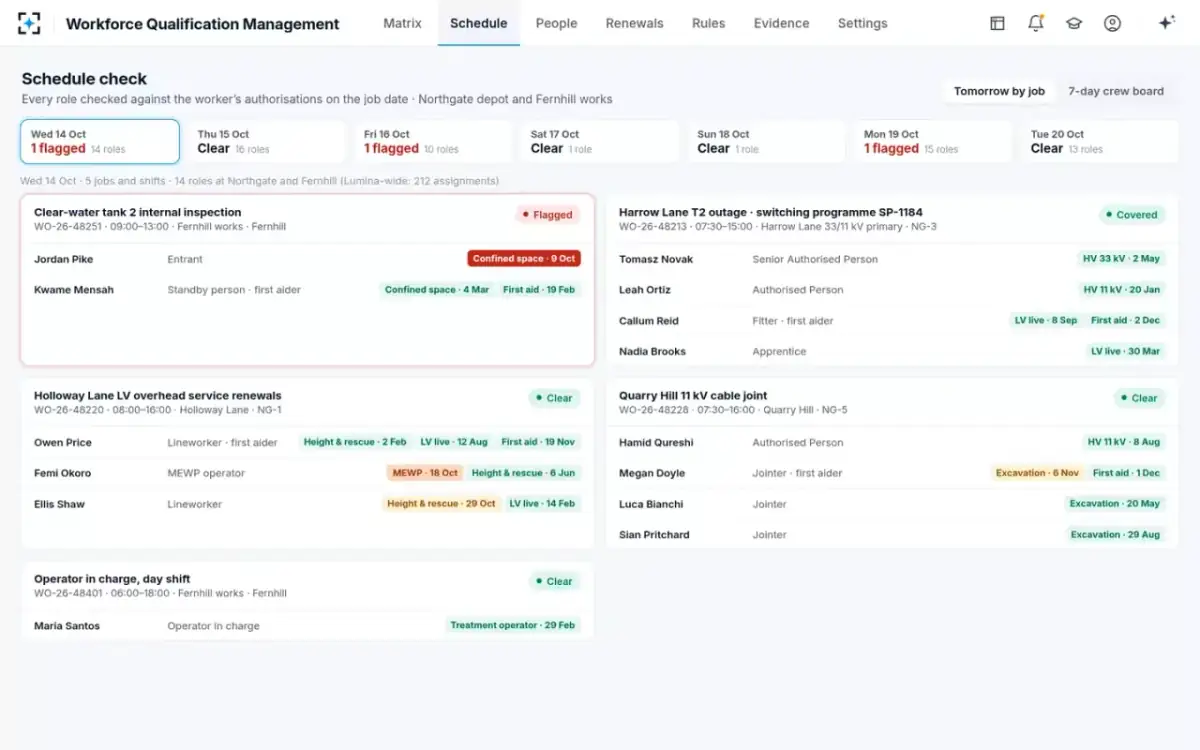The image size is (1200, 750).
Task: Select worker Nadia Brooks
Action: [652, 352]
